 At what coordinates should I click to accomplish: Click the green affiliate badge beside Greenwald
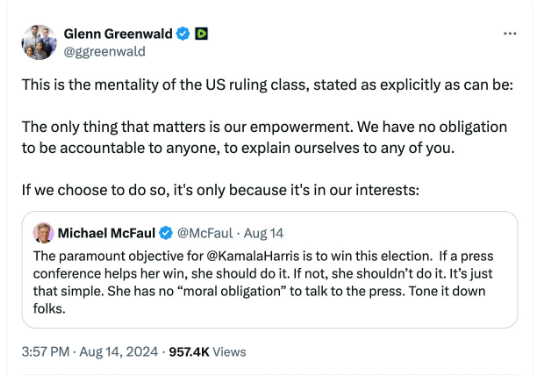[201, 34]
